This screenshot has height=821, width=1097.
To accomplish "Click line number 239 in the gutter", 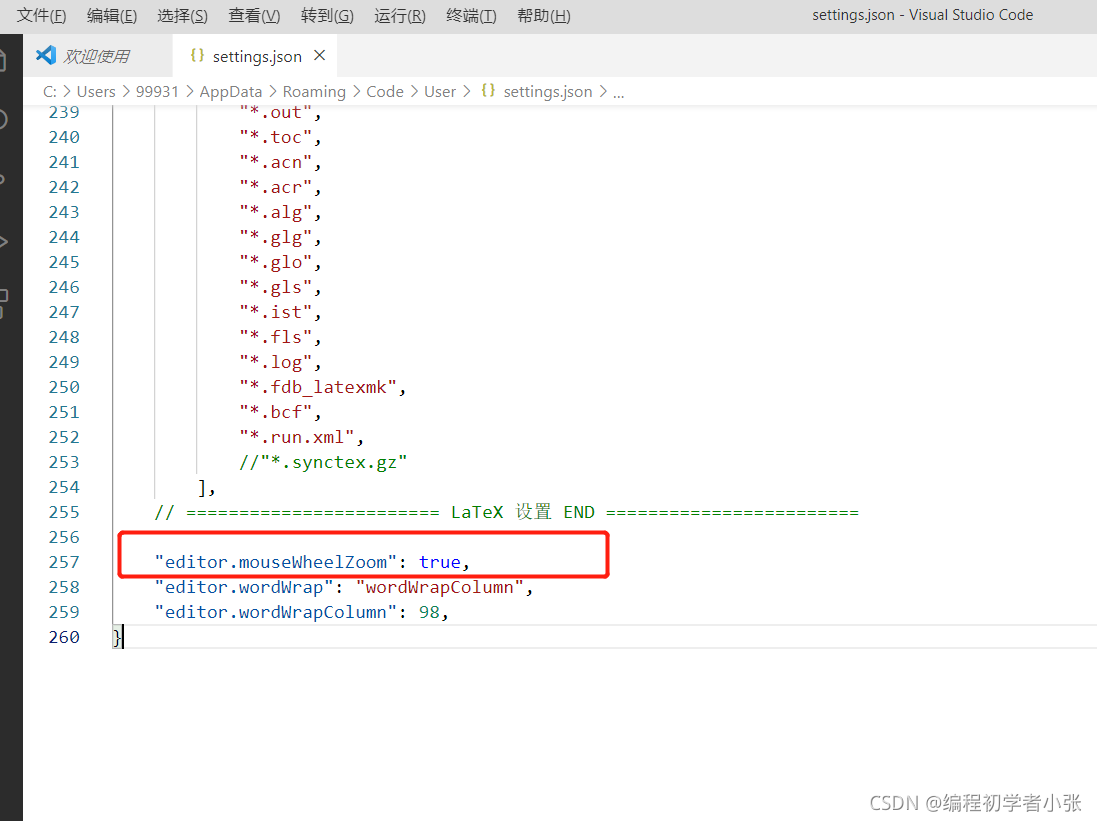I will (64, 112).
